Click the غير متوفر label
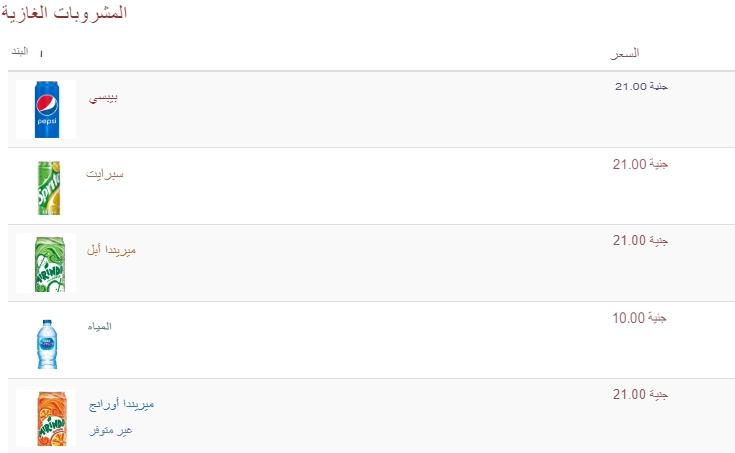The height and width of the screenshot is (453, 735). point(111,430)
